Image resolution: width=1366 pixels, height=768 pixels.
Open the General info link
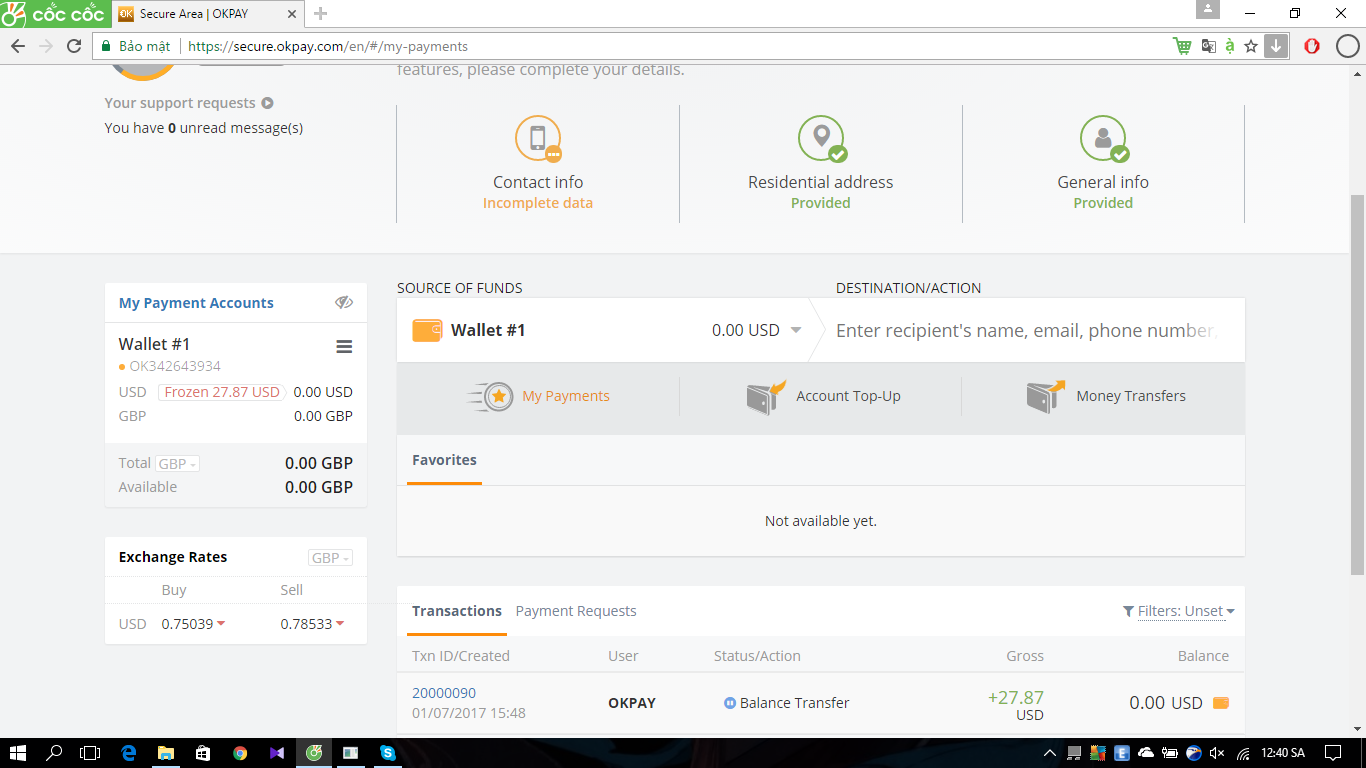[x=1103, y=182]
